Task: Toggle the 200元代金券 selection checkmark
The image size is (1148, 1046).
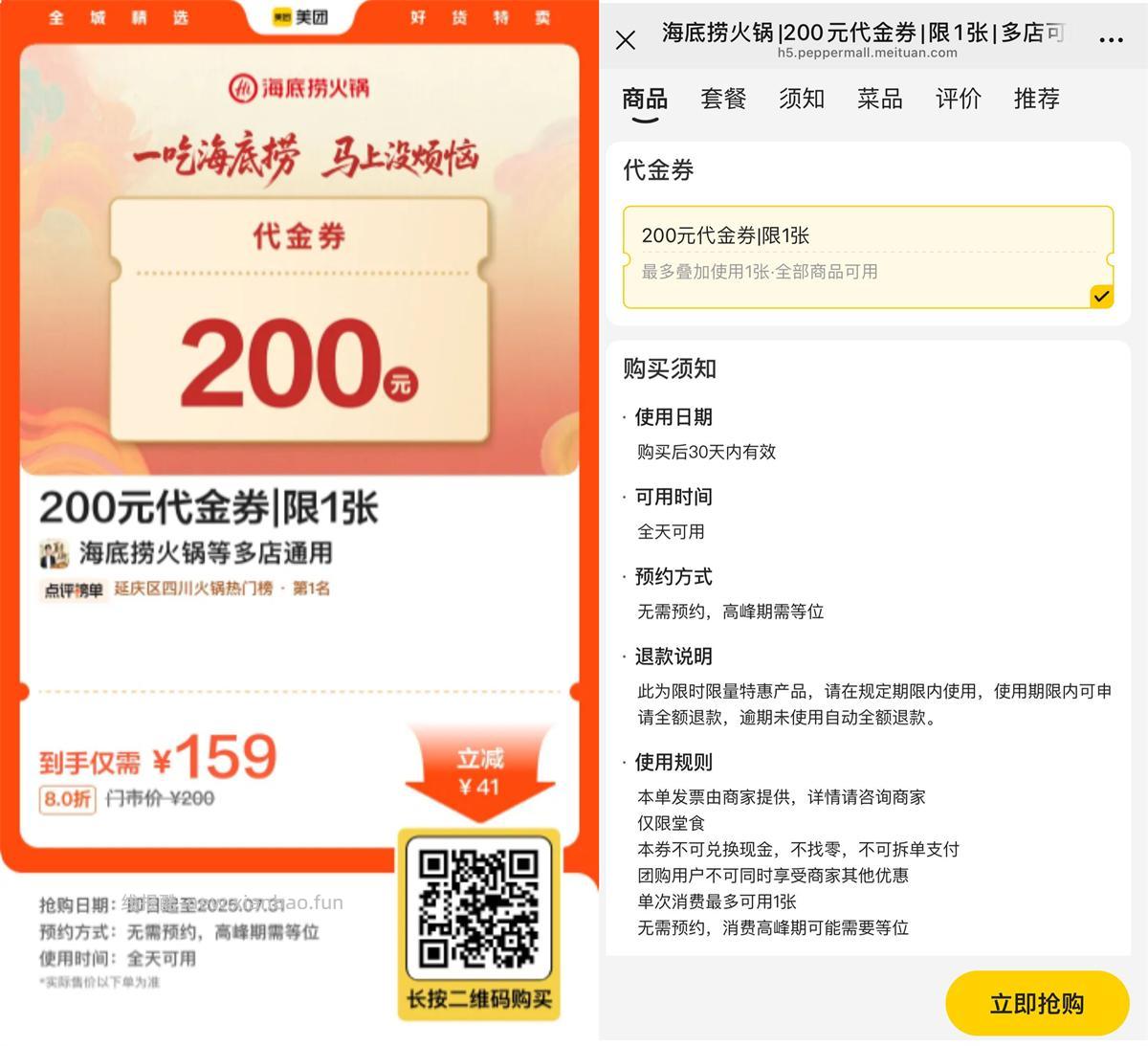Action: pyautogui.click(x=1101, y=297)
